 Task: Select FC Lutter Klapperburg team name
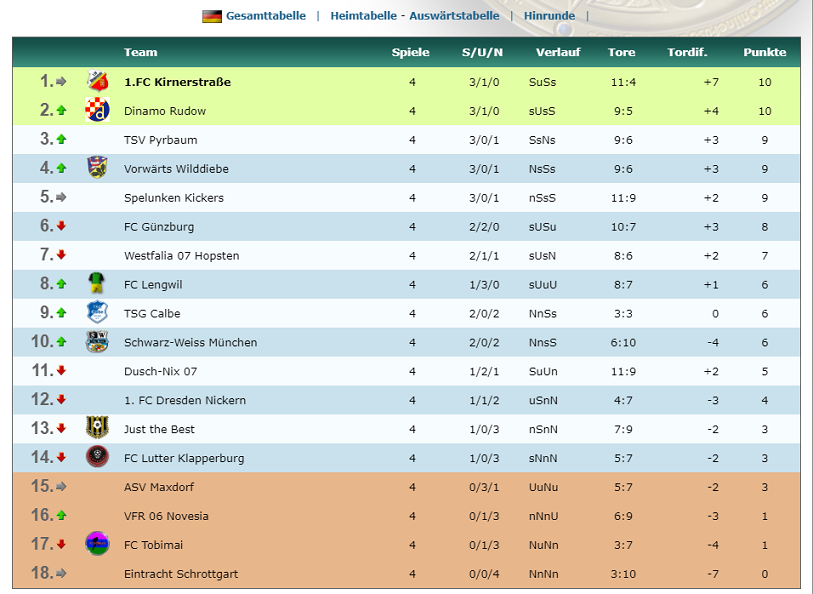[x=184, y=459]
